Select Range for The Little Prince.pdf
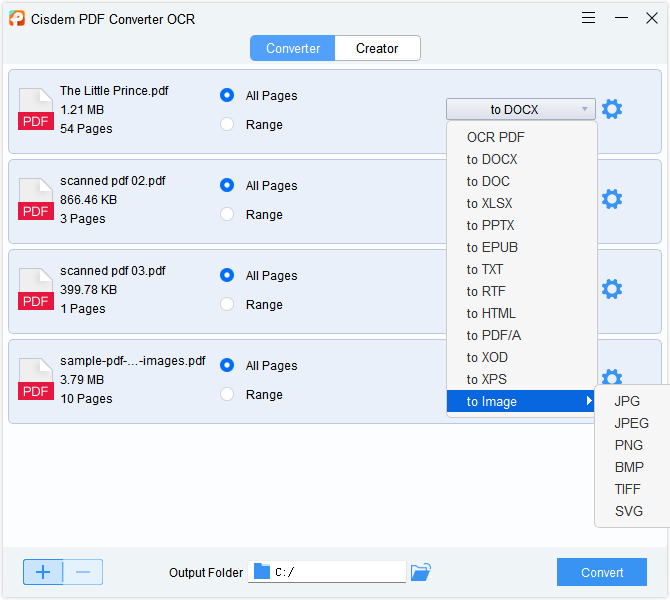This screenshot has height=600, width=670. 227,124
